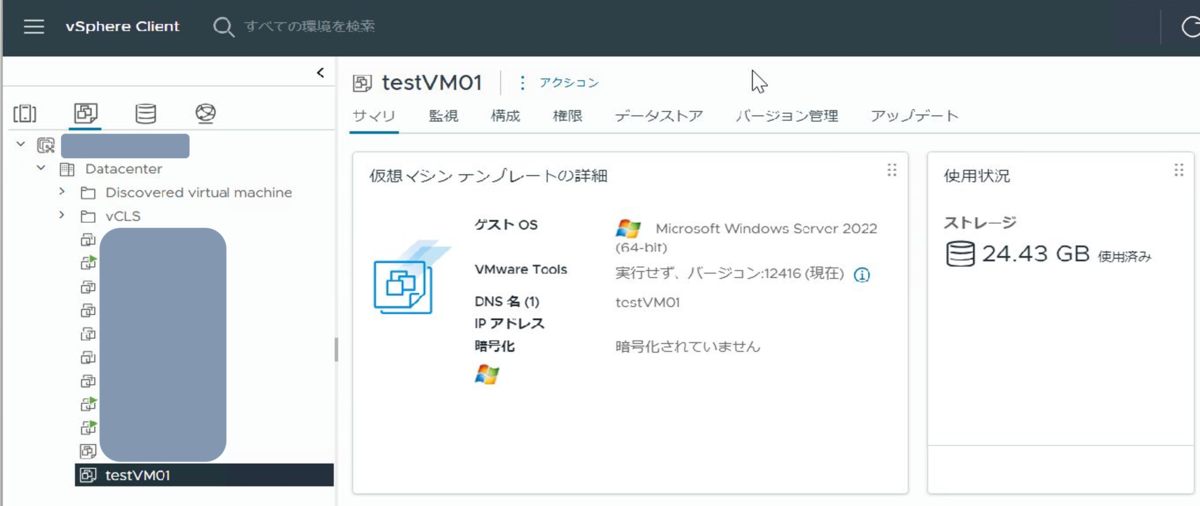Screen dimensions: 1200x506
Task: Click Windows logo below 暗号化 row
Action: click(x=487, y=375)
